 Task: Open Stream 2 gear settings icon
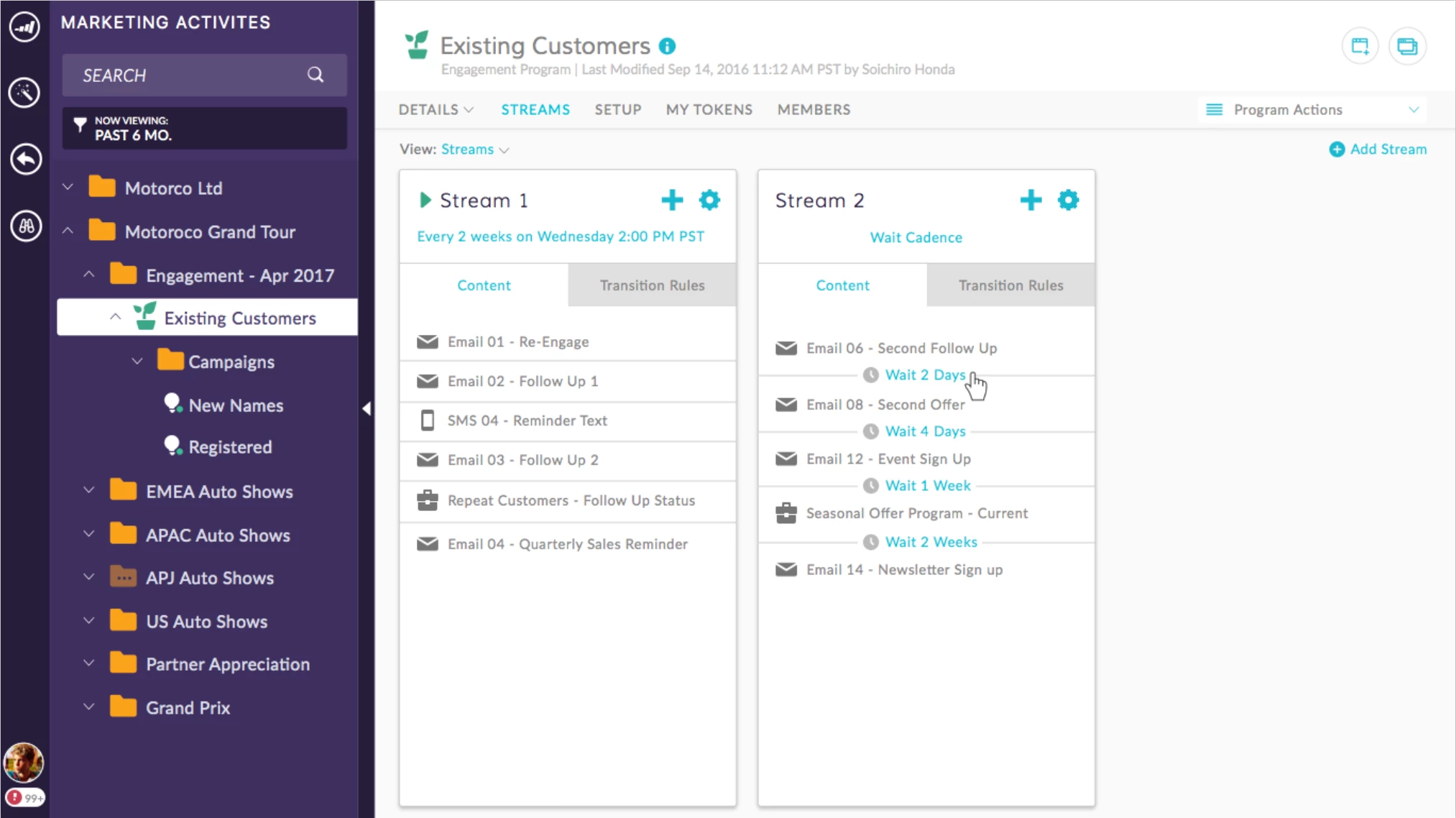click(x=1068, y=200)
